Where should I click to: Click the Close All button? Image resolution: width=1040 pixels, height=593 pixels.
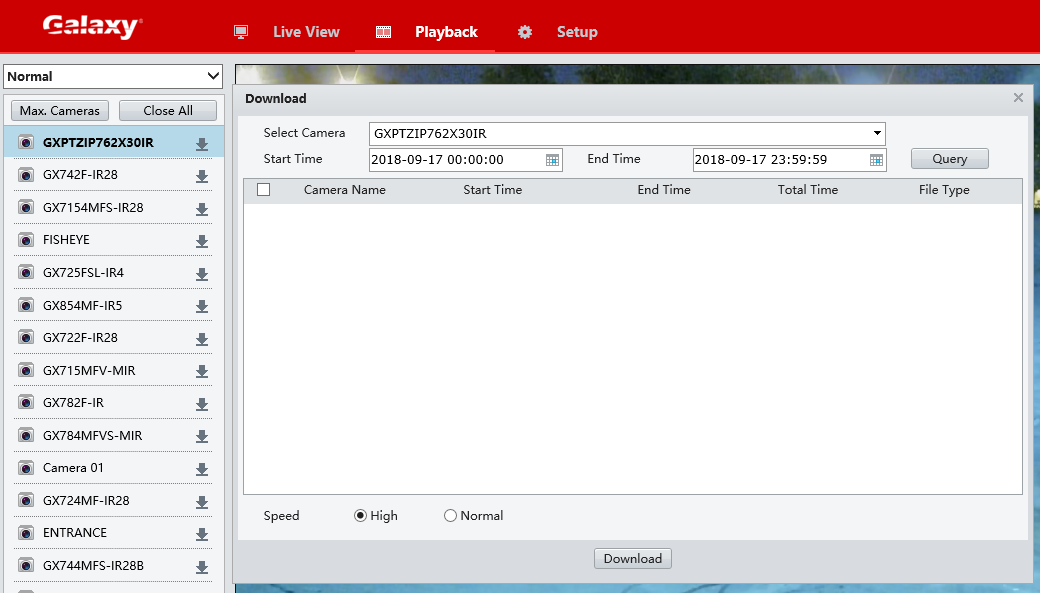[x=168, y=111]
